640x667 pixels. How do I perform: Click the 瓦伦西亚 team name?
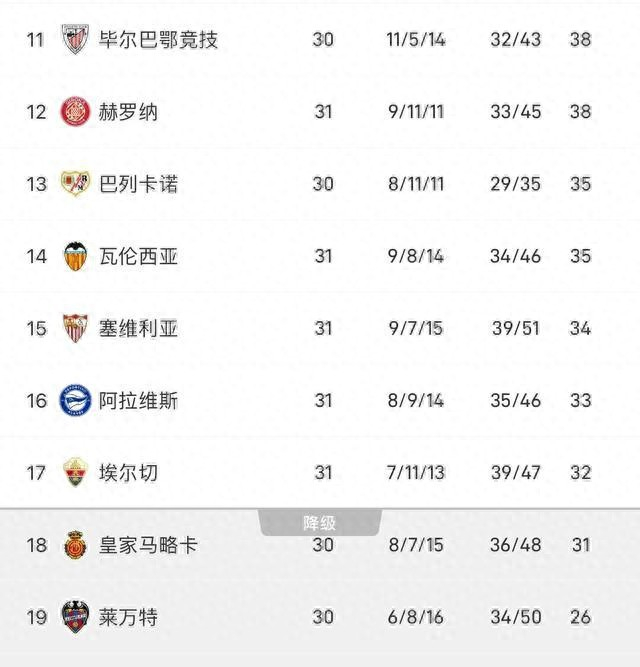138,256
